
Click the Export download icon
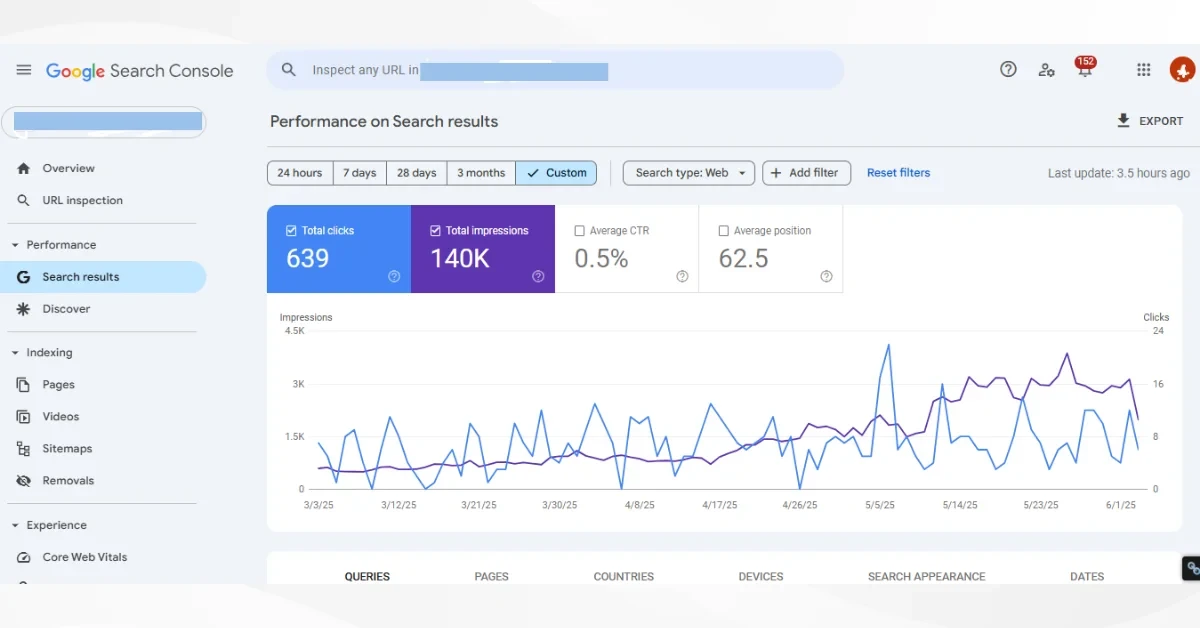[1124, 121]
